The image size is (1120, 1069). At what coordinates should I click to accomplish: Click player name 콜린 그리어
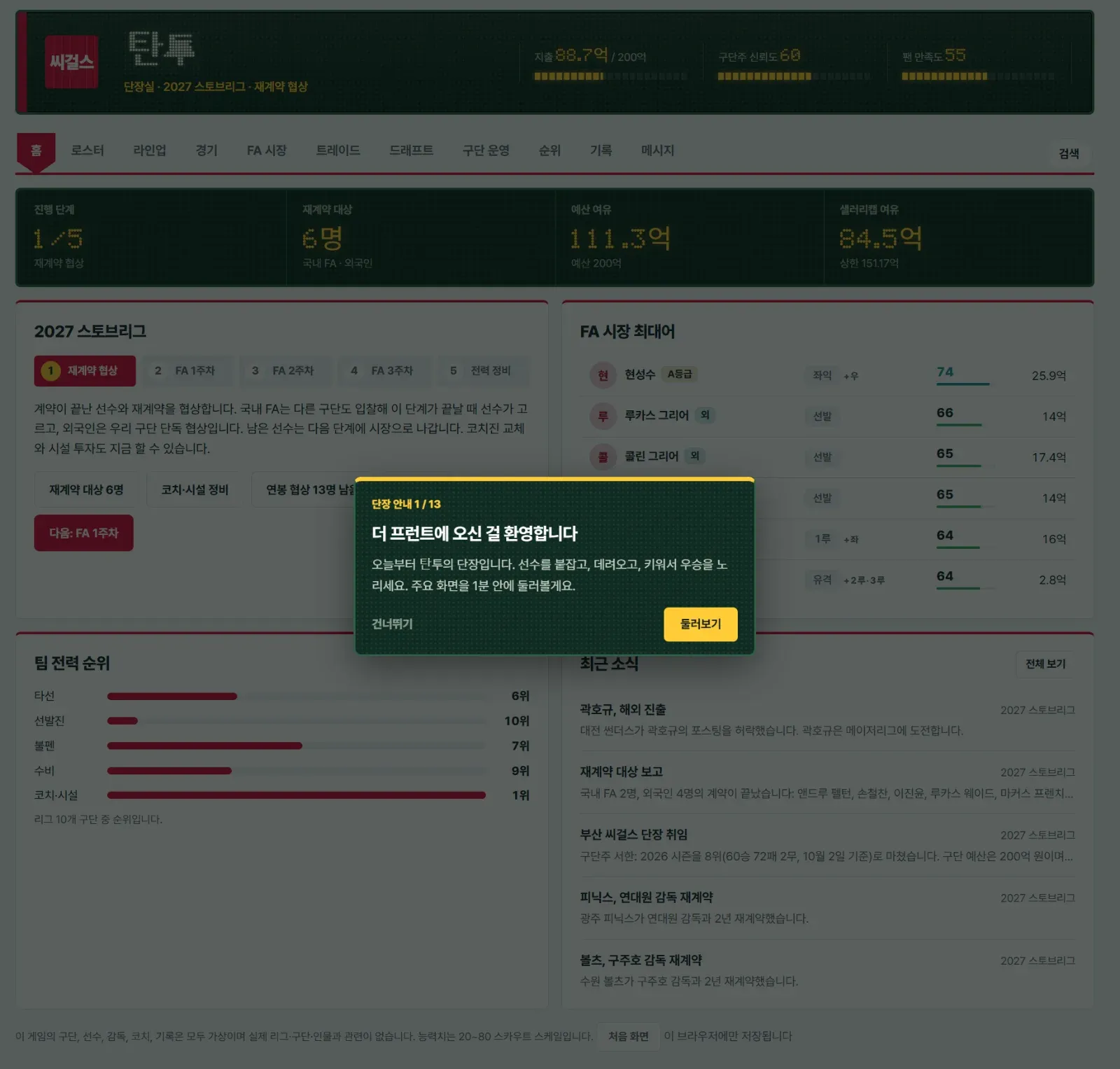[651, 456]
